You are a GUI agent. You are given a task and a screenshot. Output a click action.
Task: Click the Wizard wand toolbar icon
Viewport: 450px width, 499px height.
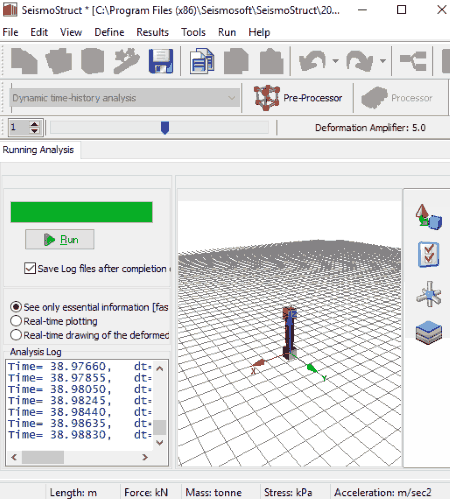pyautogui.click(x=126, y=61)
